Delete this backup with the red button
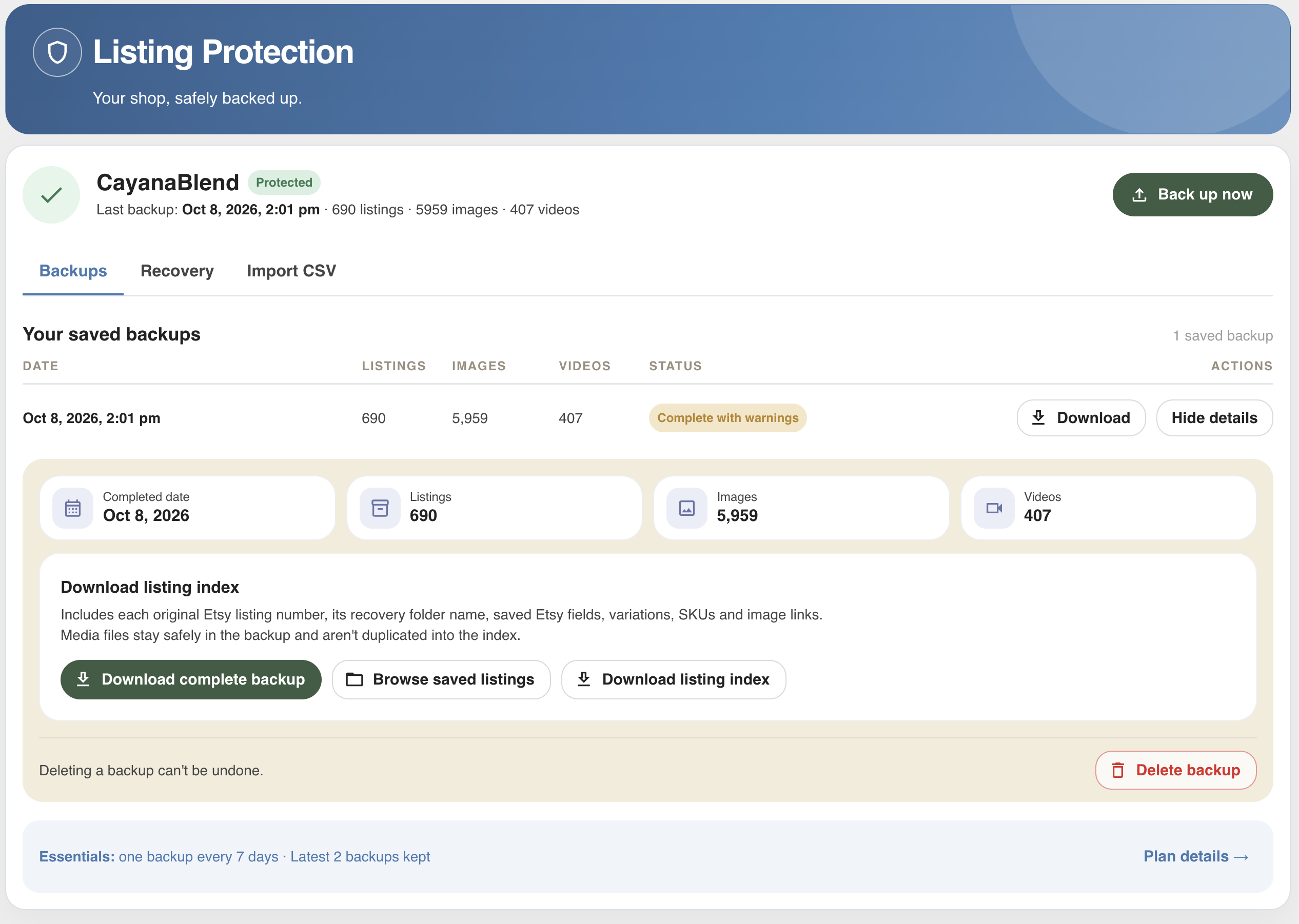The image size is (1299, 924). (x=1175, y=770)
